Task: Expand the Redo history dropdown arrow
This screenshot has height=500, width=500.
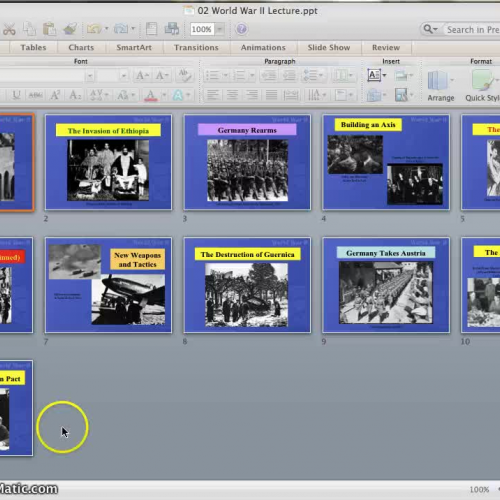Action: (133, 29)
